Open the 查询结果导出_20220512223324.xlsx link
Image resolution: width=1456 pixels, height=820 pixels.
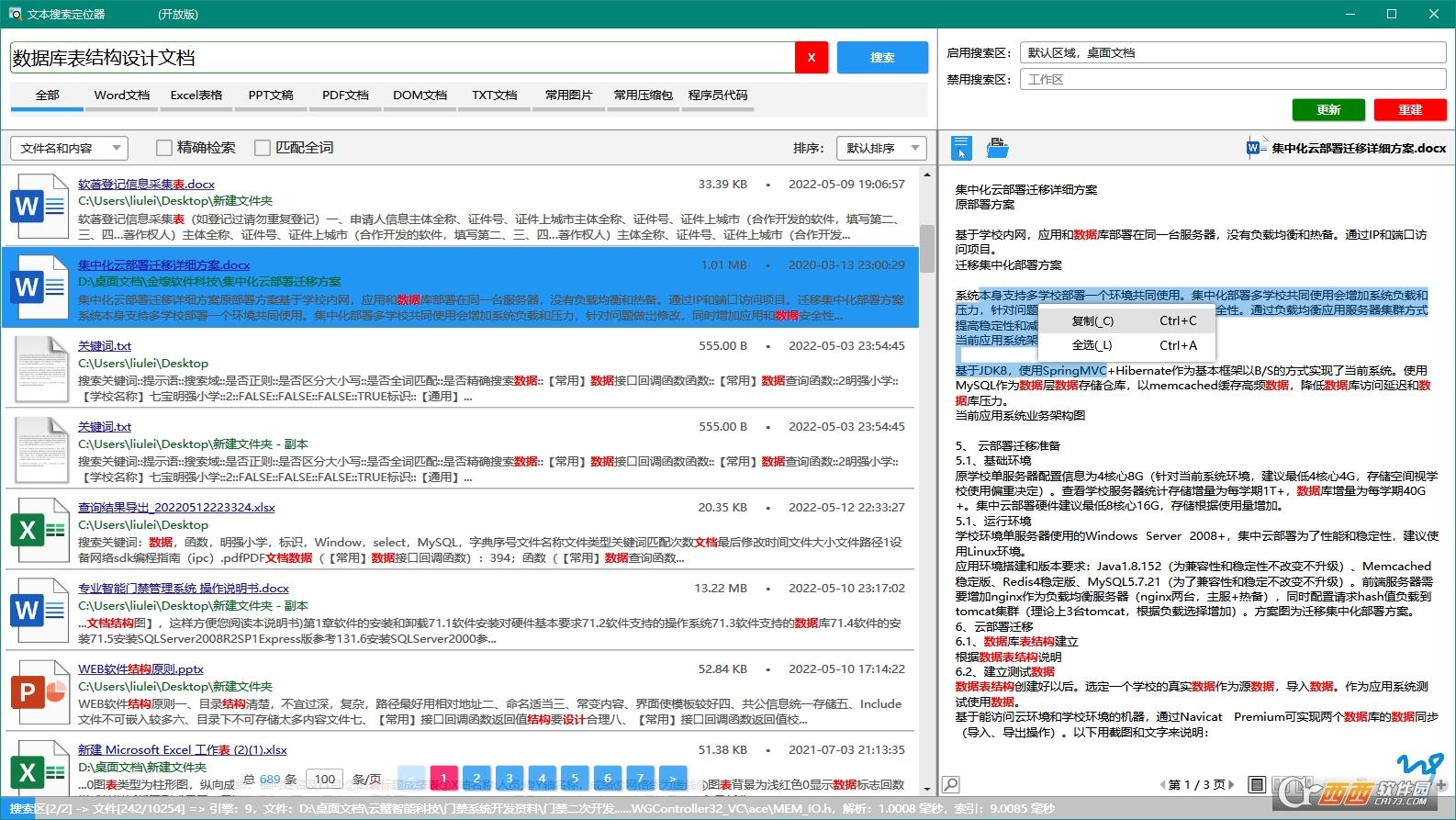click(x=176, y=507)
